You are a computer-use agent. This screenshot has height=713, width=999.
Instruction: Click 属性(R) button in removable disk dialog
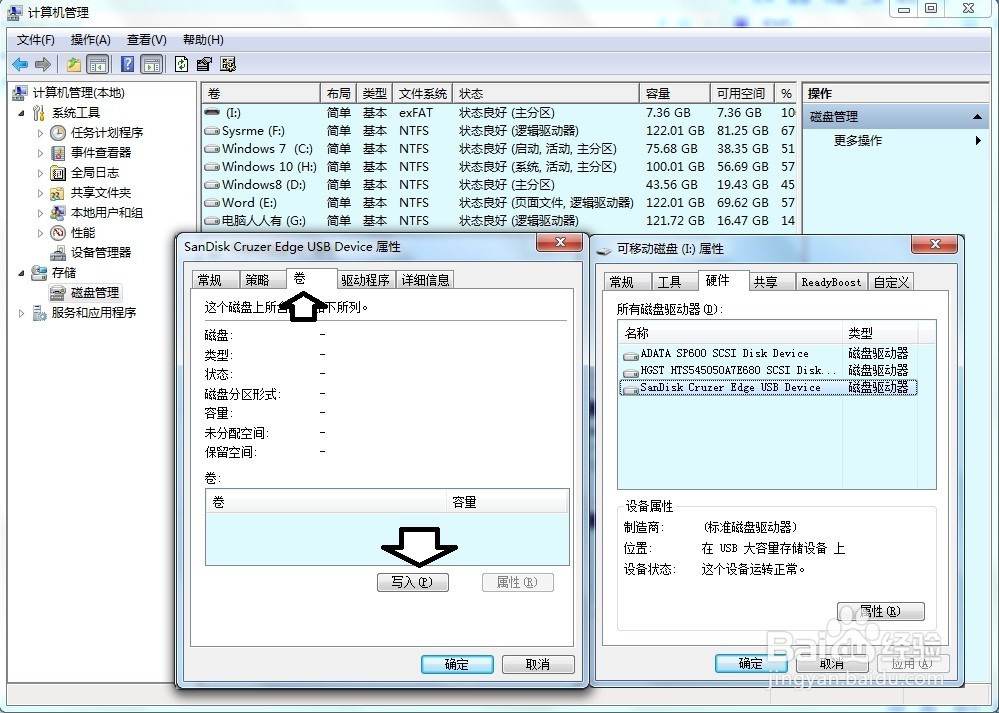tap(880, 611)
